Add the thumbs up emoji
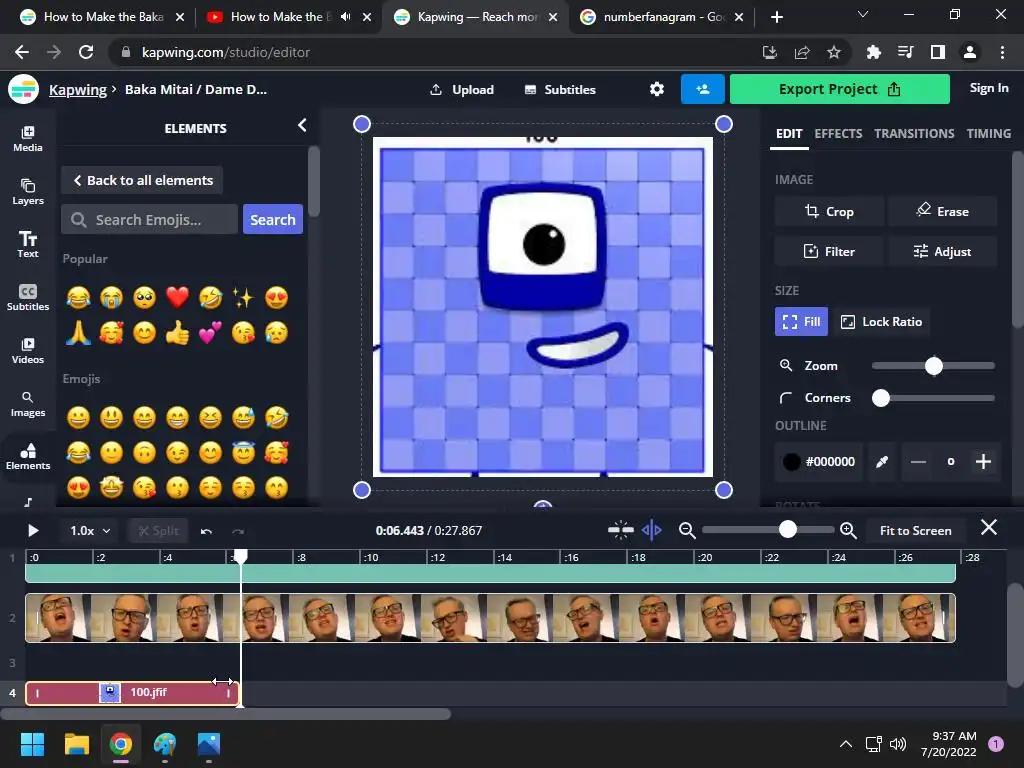 point(177,333)
